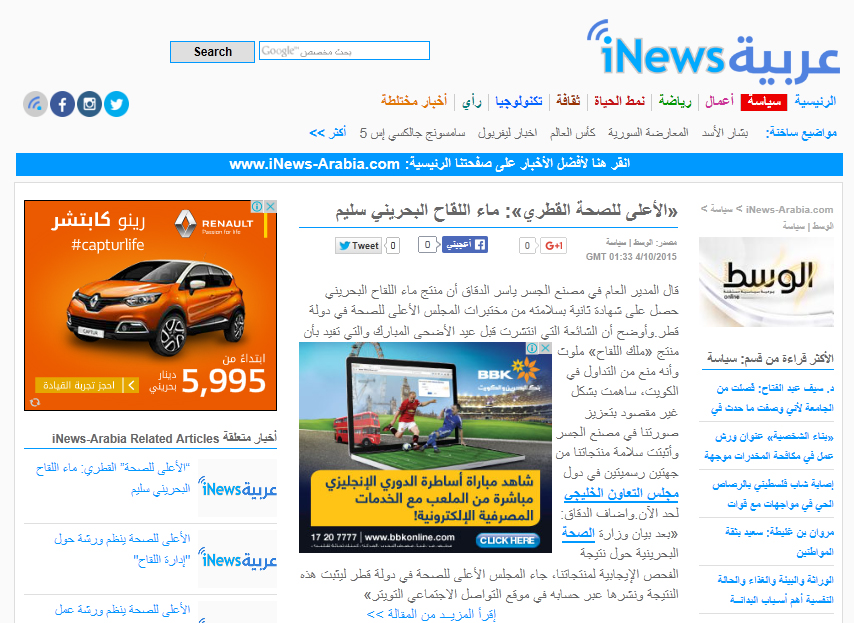854x623 pixels.
Task: Open the grey RSS feed icon
Action: point(35,104)
